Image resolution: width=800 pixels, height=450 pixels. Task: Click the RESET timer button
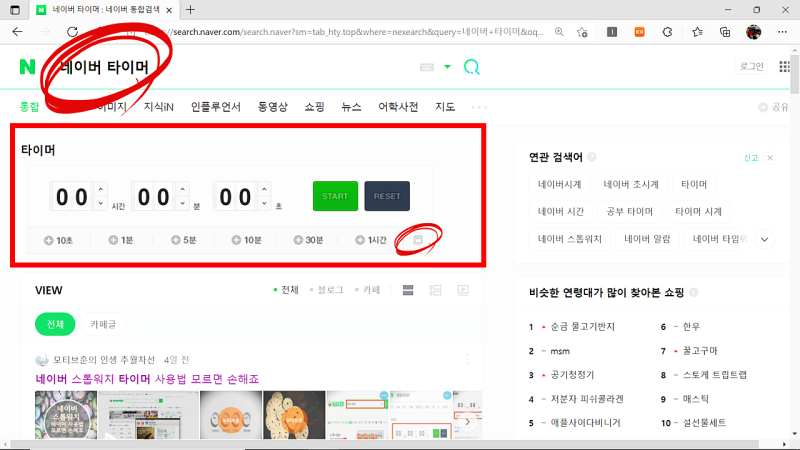tap(387, 196)
